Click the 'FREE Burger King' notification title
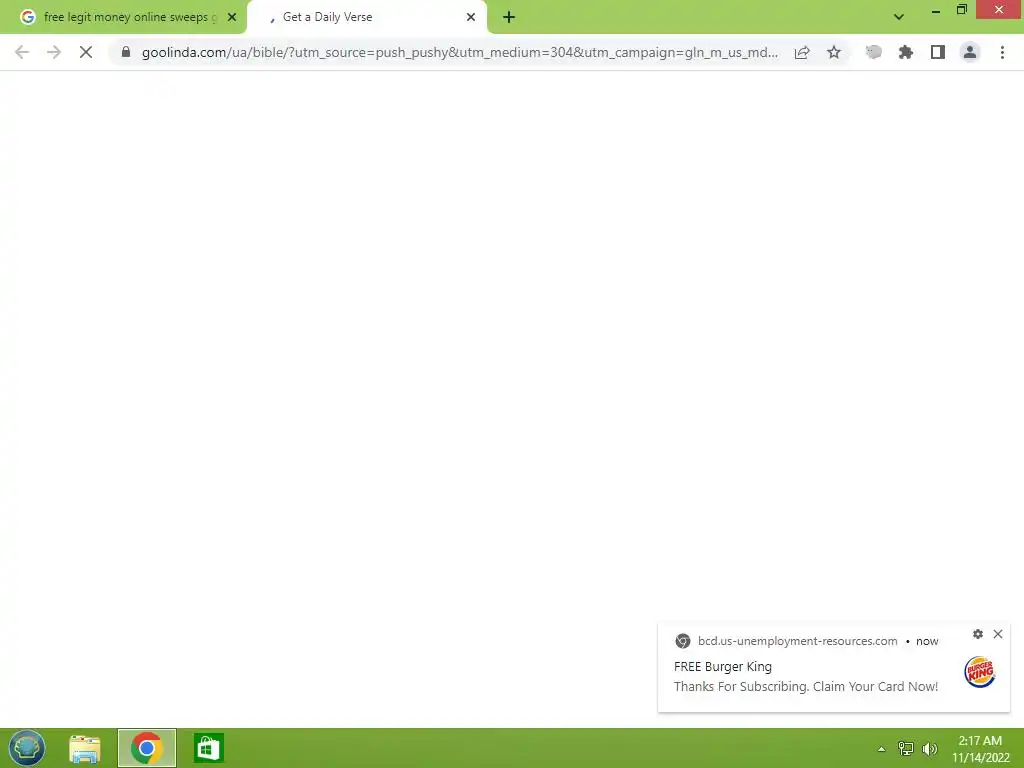 coord(722,667)
